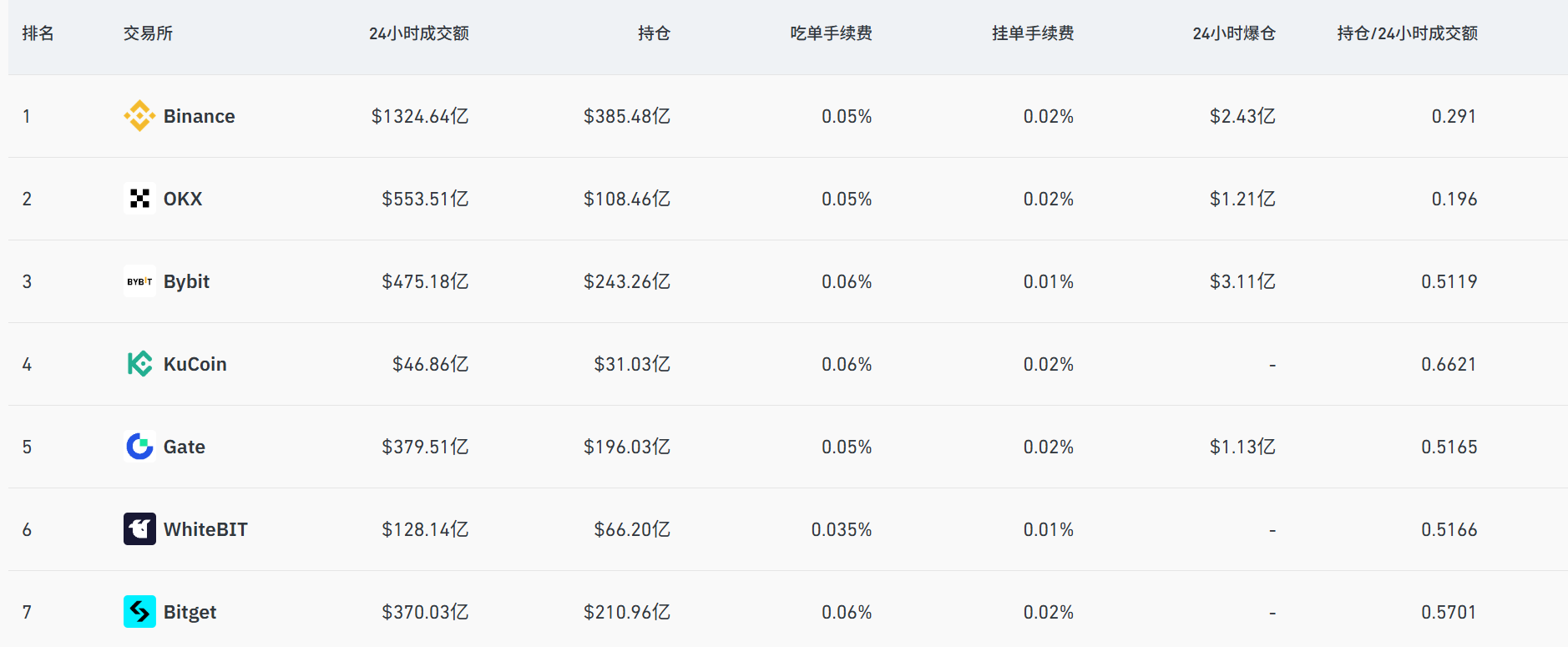The height and width of the screenshot is (647, 1568).
Task: Select KuCoin's 持仓/24小时成交额 ratio 0.6621
Action: coord(1449,364)
